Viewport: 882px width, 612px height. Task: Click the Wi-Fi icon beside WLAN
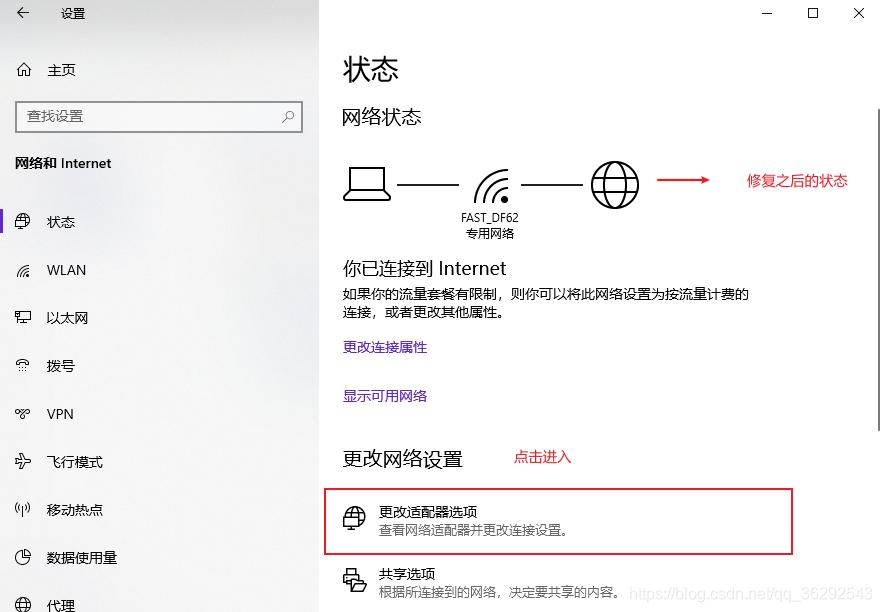(x=23, y=271)
